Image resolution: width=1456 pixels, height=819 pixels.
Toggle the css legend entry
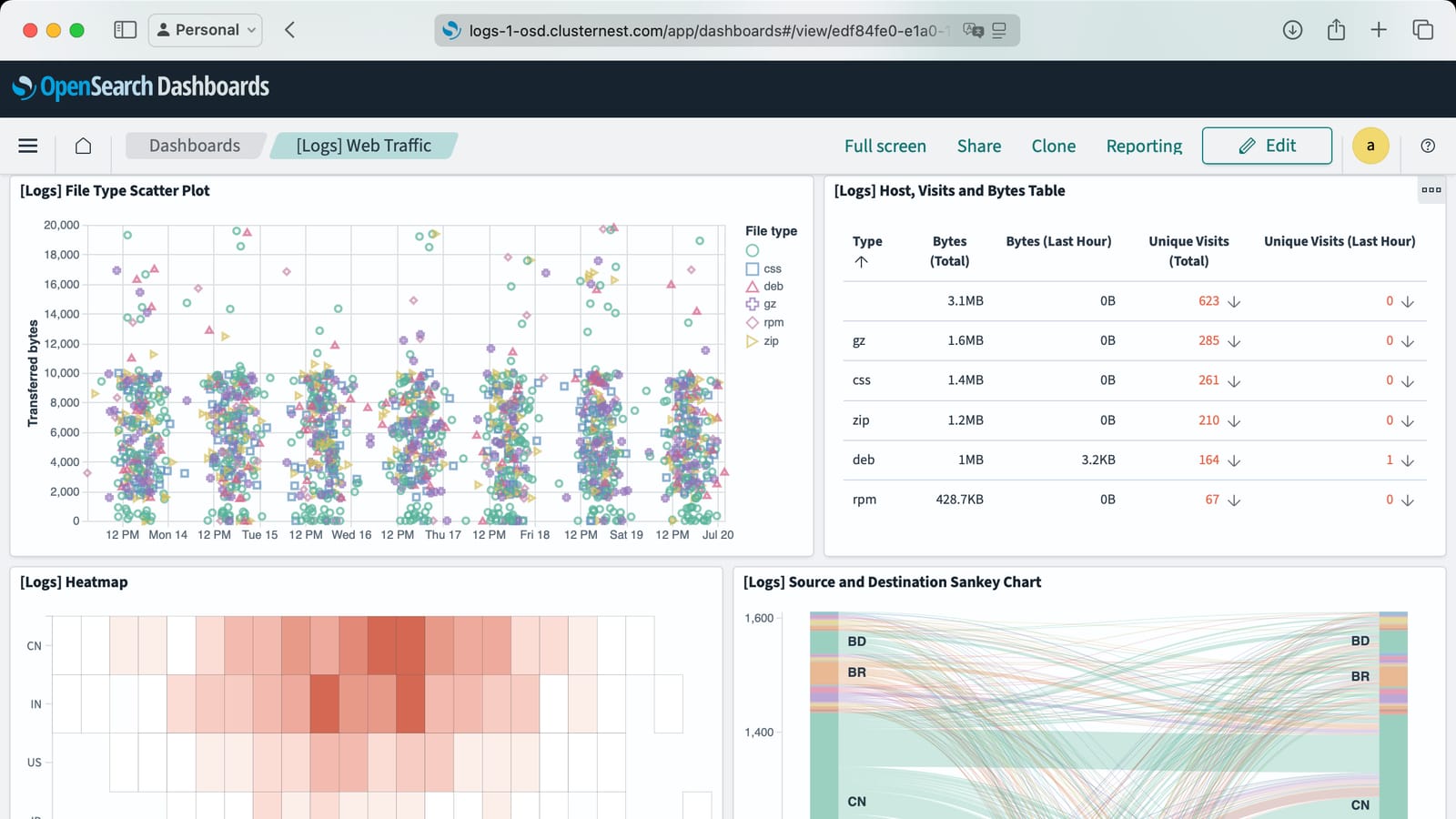[763, 268]
